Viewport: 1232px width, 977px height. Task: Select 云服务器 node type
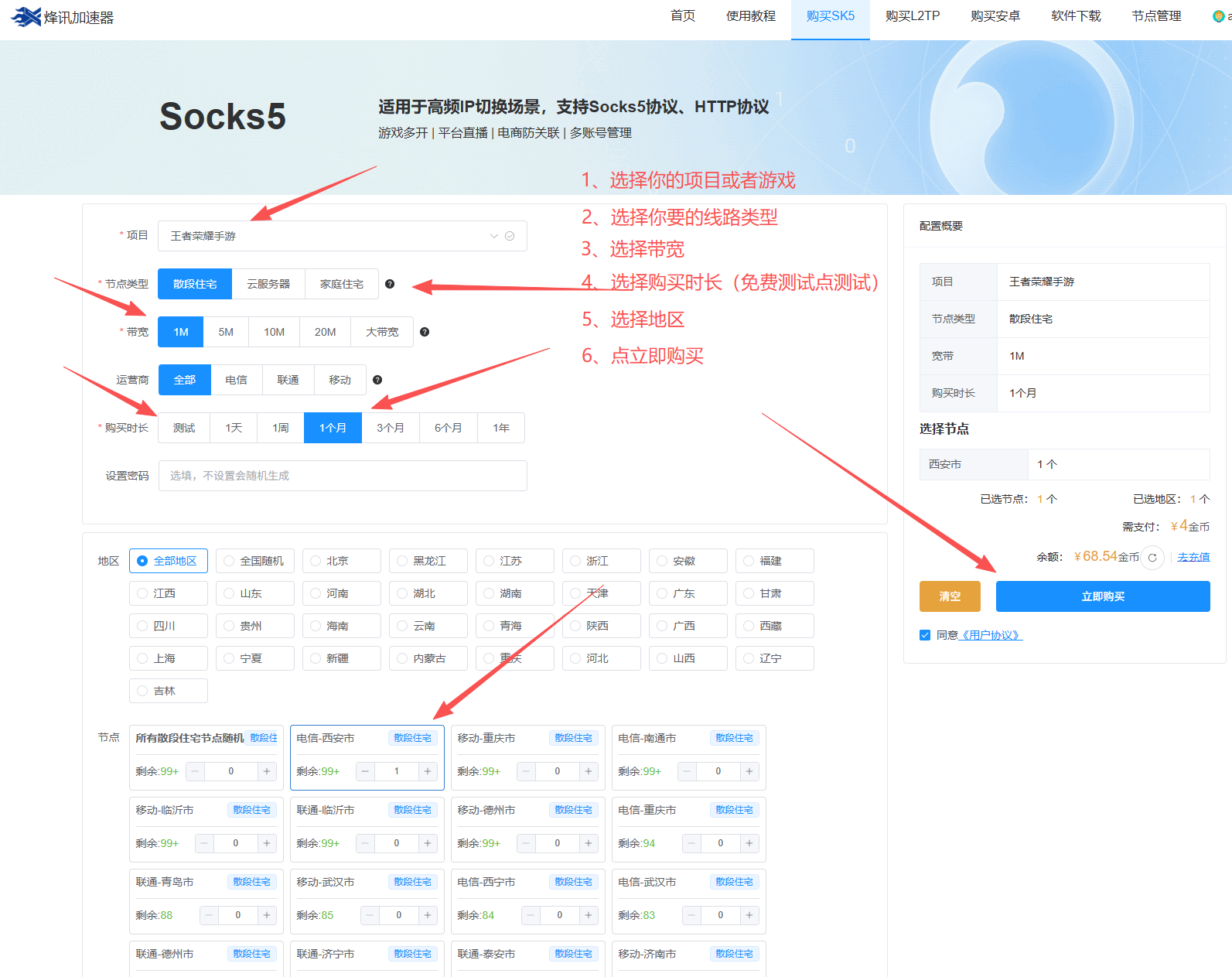268,284
